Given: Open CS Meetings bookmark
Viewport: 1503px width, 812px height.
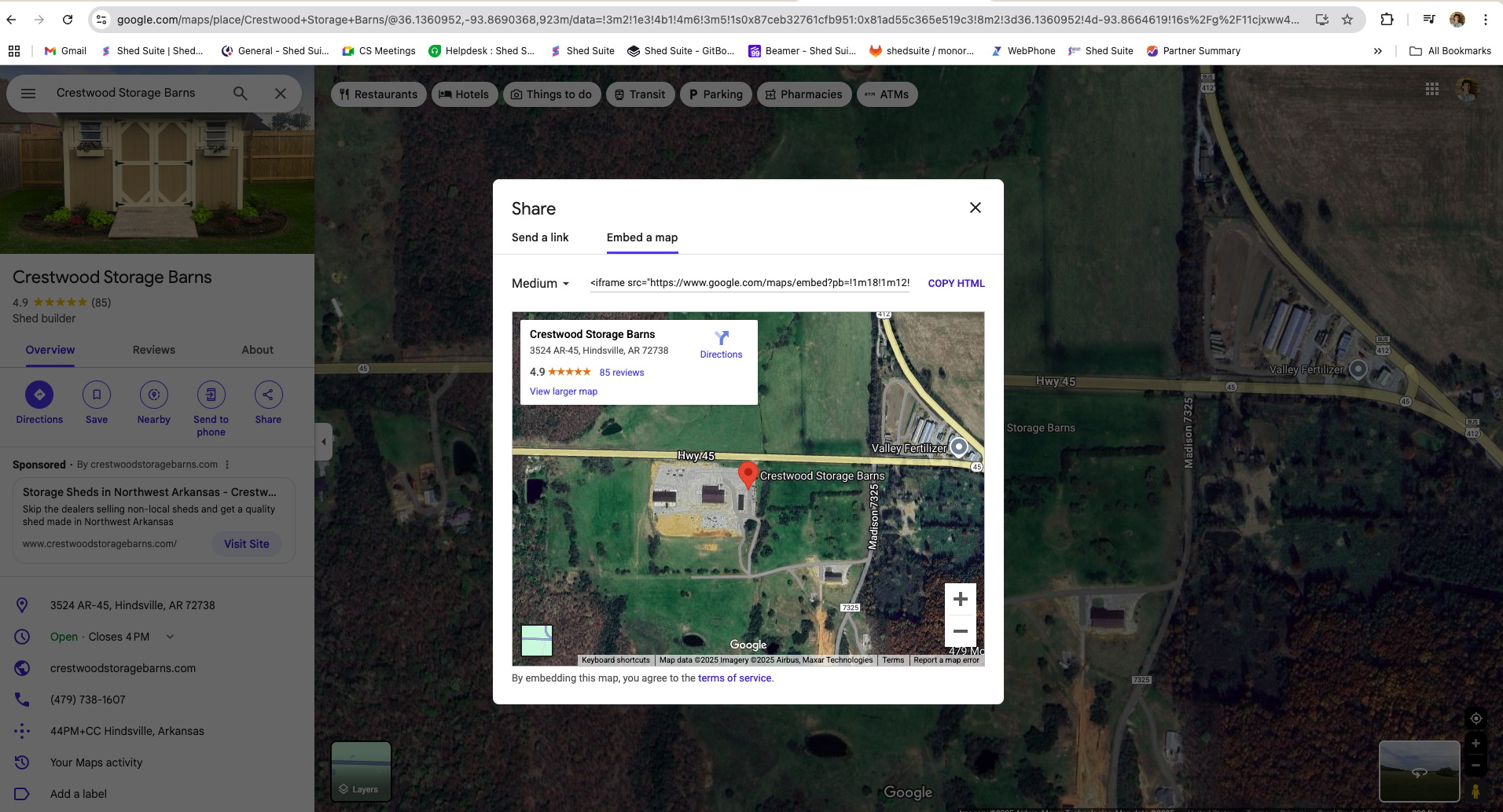Looking at the screenshot, I should point(379,51).
